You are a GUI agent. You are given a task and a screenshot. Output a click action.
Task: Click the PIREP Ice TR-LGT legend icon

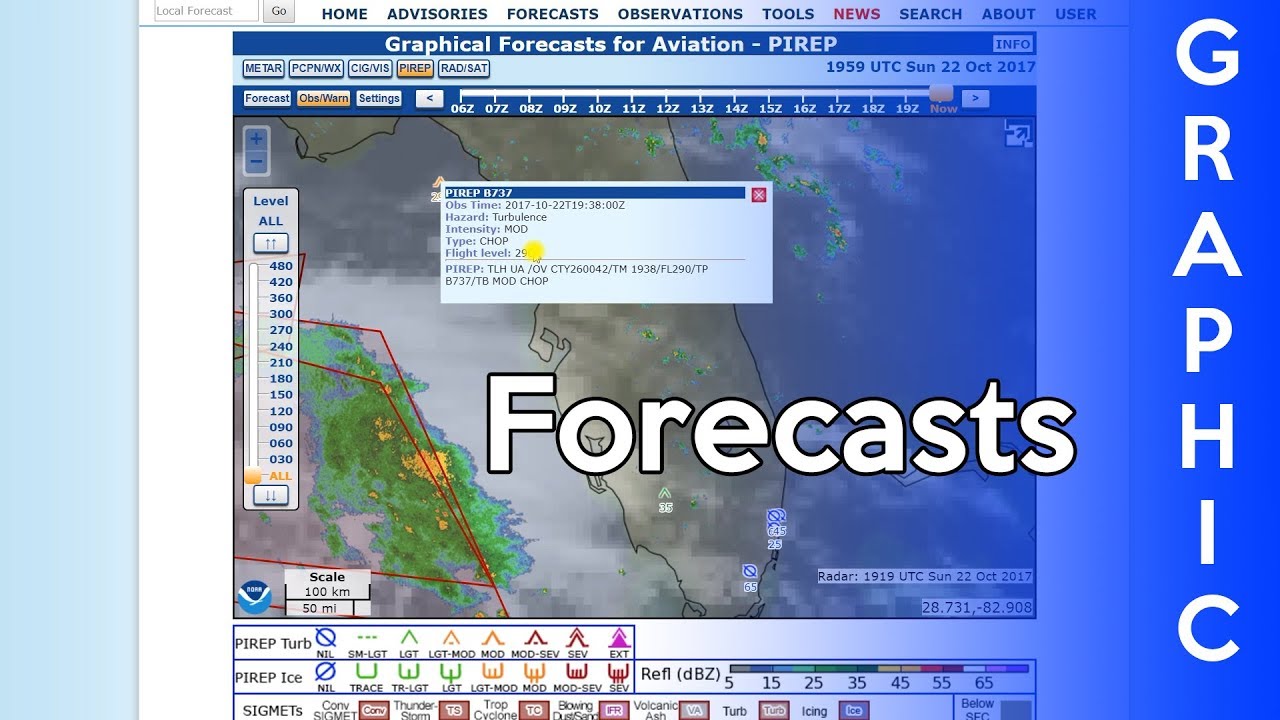tap(408, 672)
